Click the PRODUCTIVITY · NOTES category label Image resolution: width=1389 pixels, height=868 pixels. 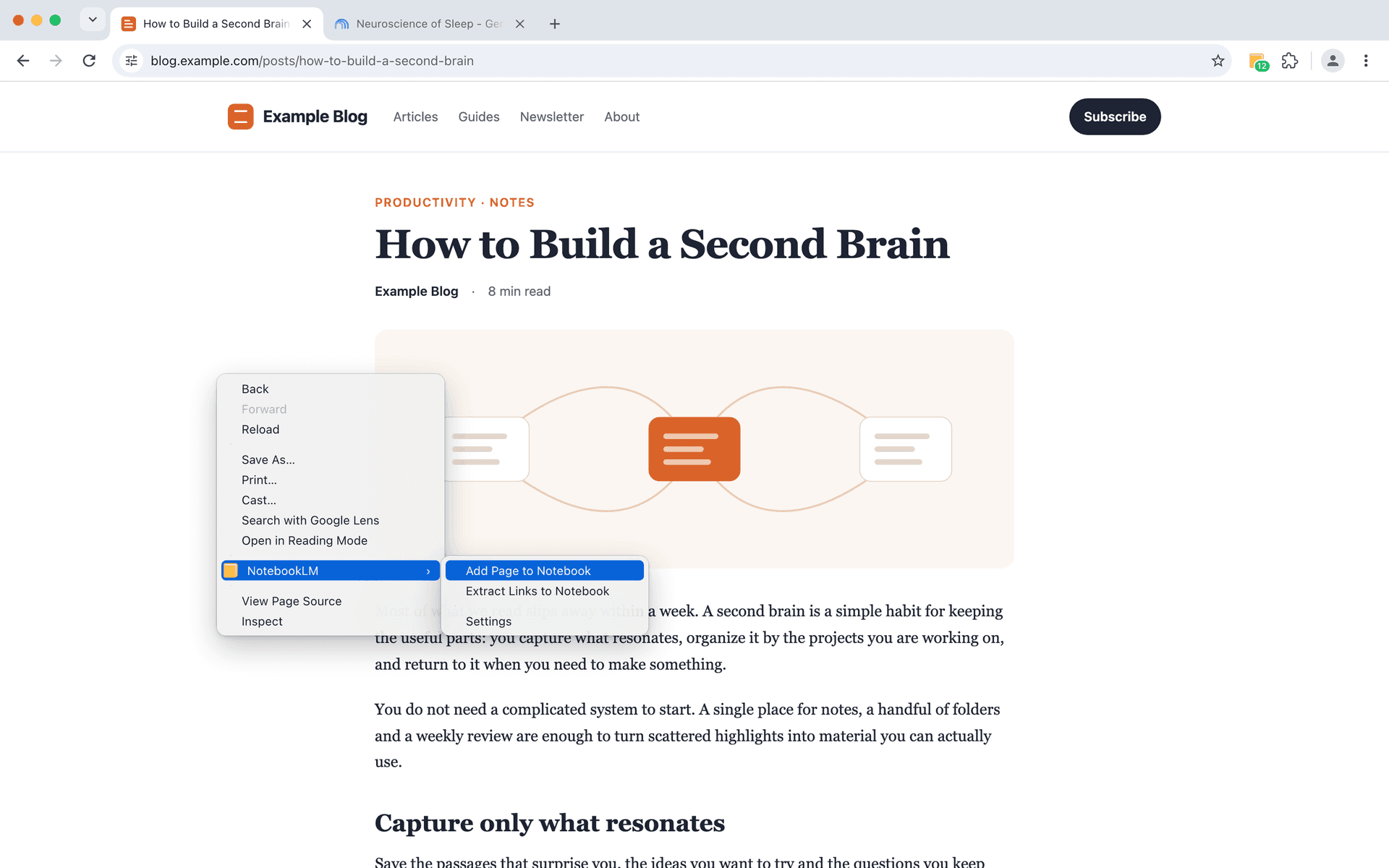[x=454, y=203]
